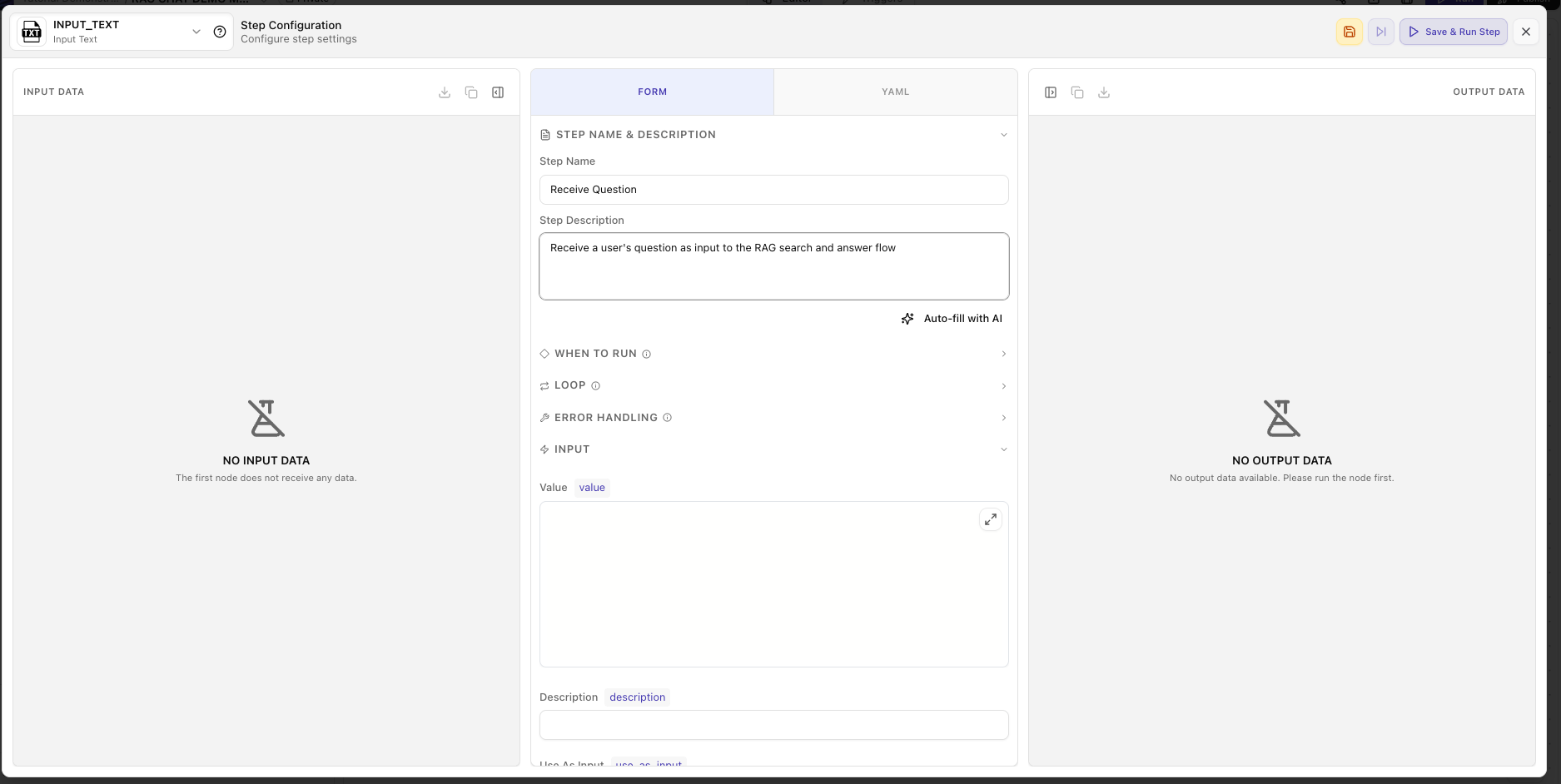Expand the Value editor to fullscreen

(991, 519)
